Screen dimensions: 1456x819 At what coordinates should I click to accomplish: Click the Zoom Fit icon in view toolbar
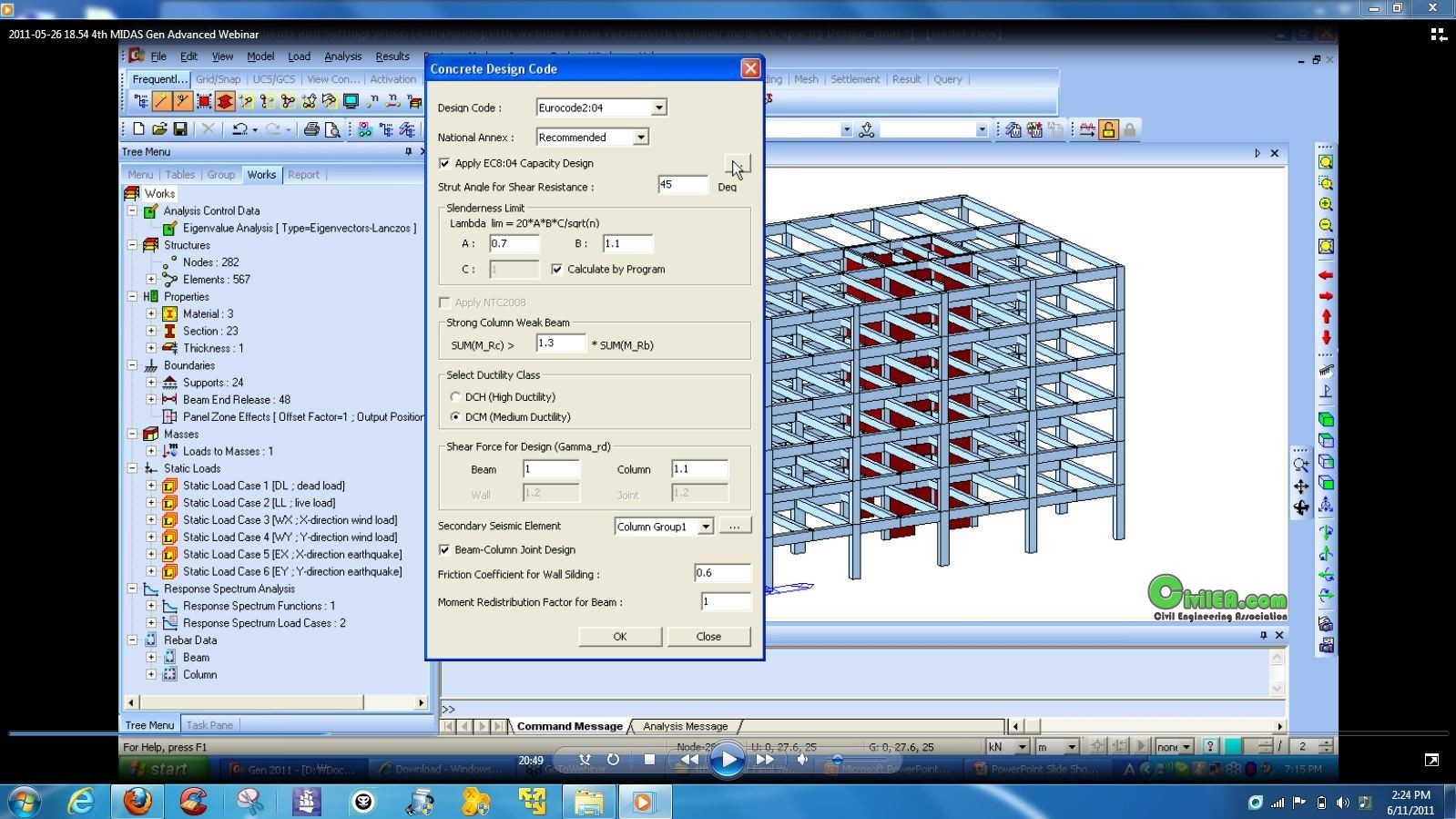[1326, 162]
